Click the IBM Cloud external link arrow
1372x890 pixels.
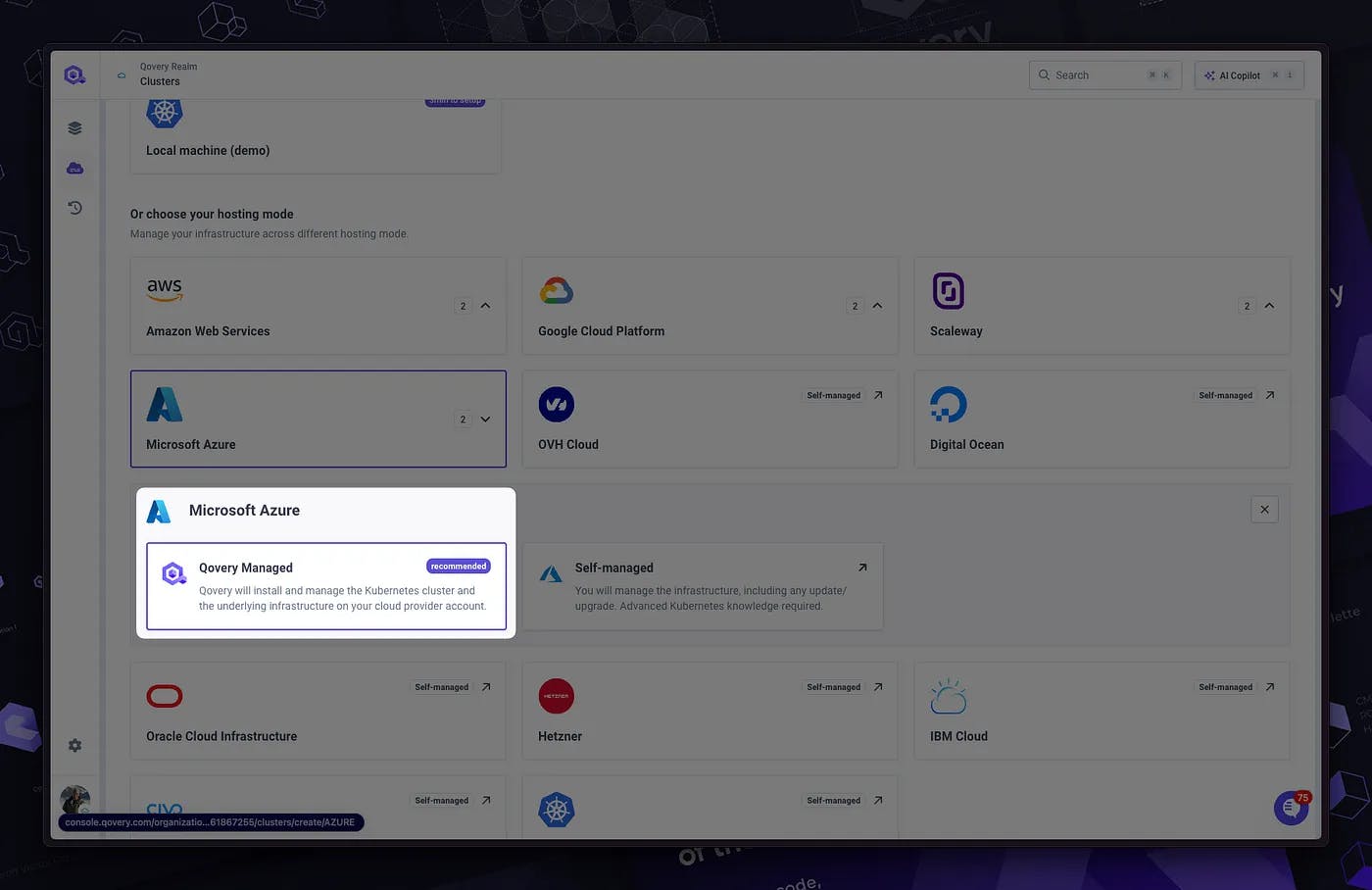coord(1270,687)
